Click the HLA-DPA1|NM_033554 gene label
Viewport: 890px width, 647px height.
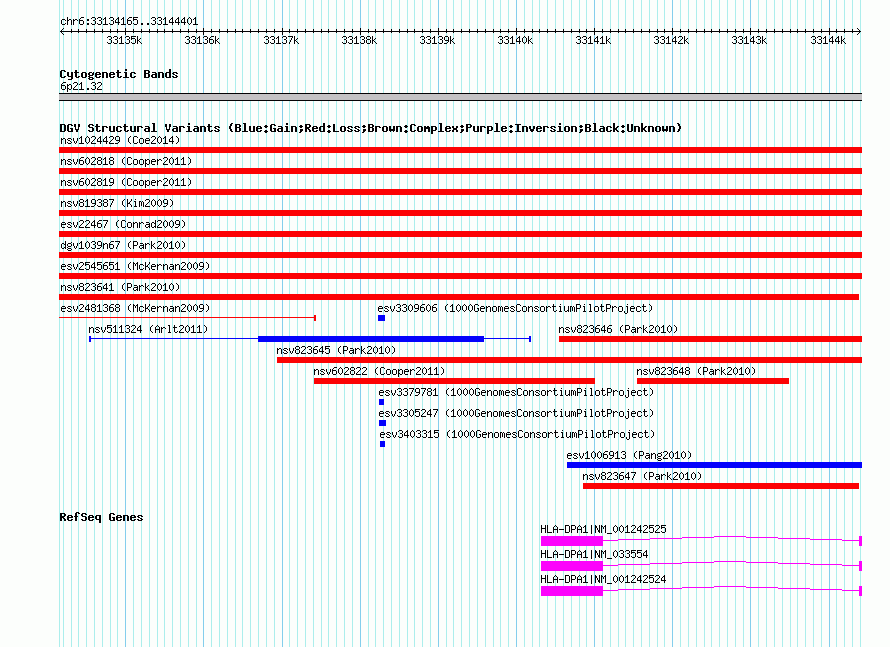(x=594, y=554)
